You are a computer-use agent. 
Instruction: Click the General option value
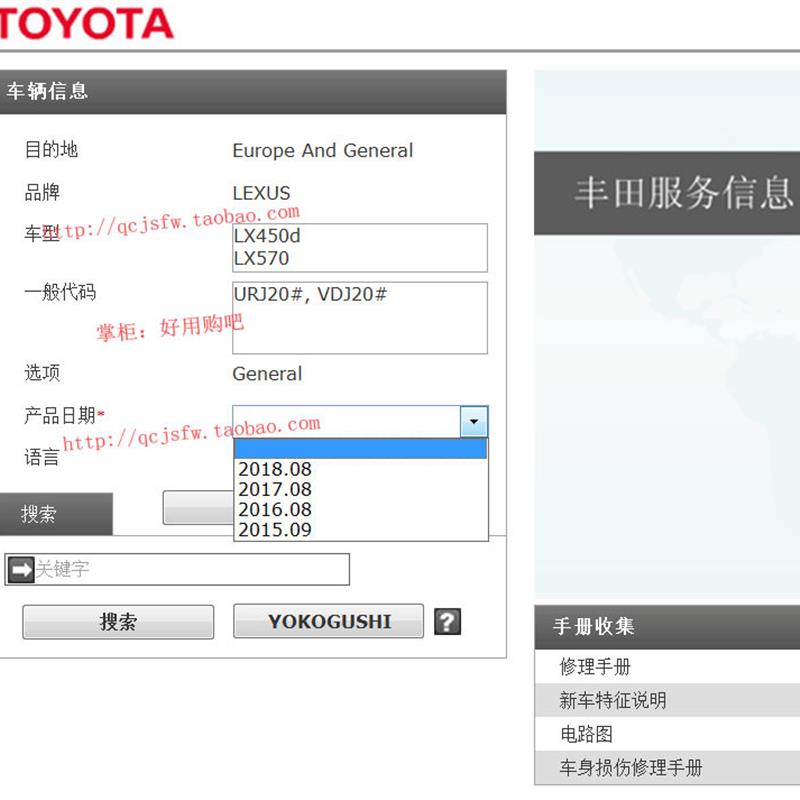coord(267,374)
